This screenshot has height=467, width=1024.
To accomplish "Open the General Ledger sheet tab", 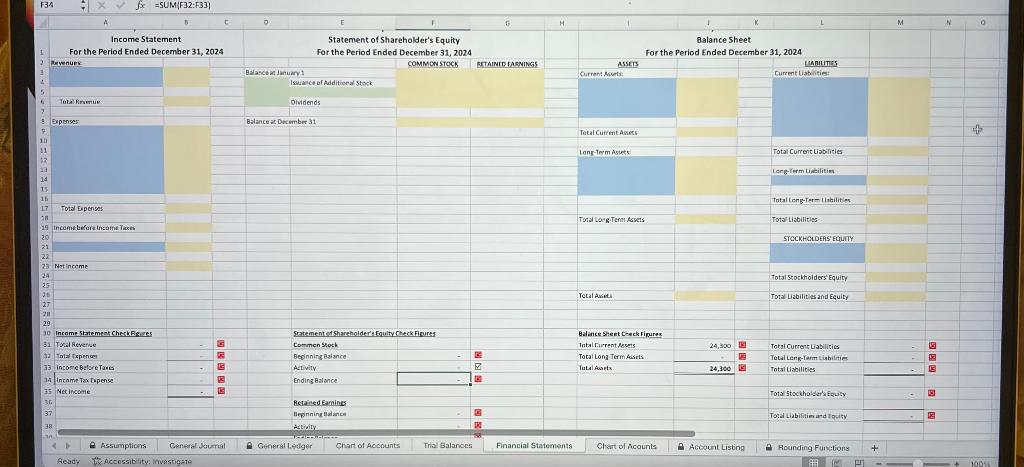I will point(279,446).
